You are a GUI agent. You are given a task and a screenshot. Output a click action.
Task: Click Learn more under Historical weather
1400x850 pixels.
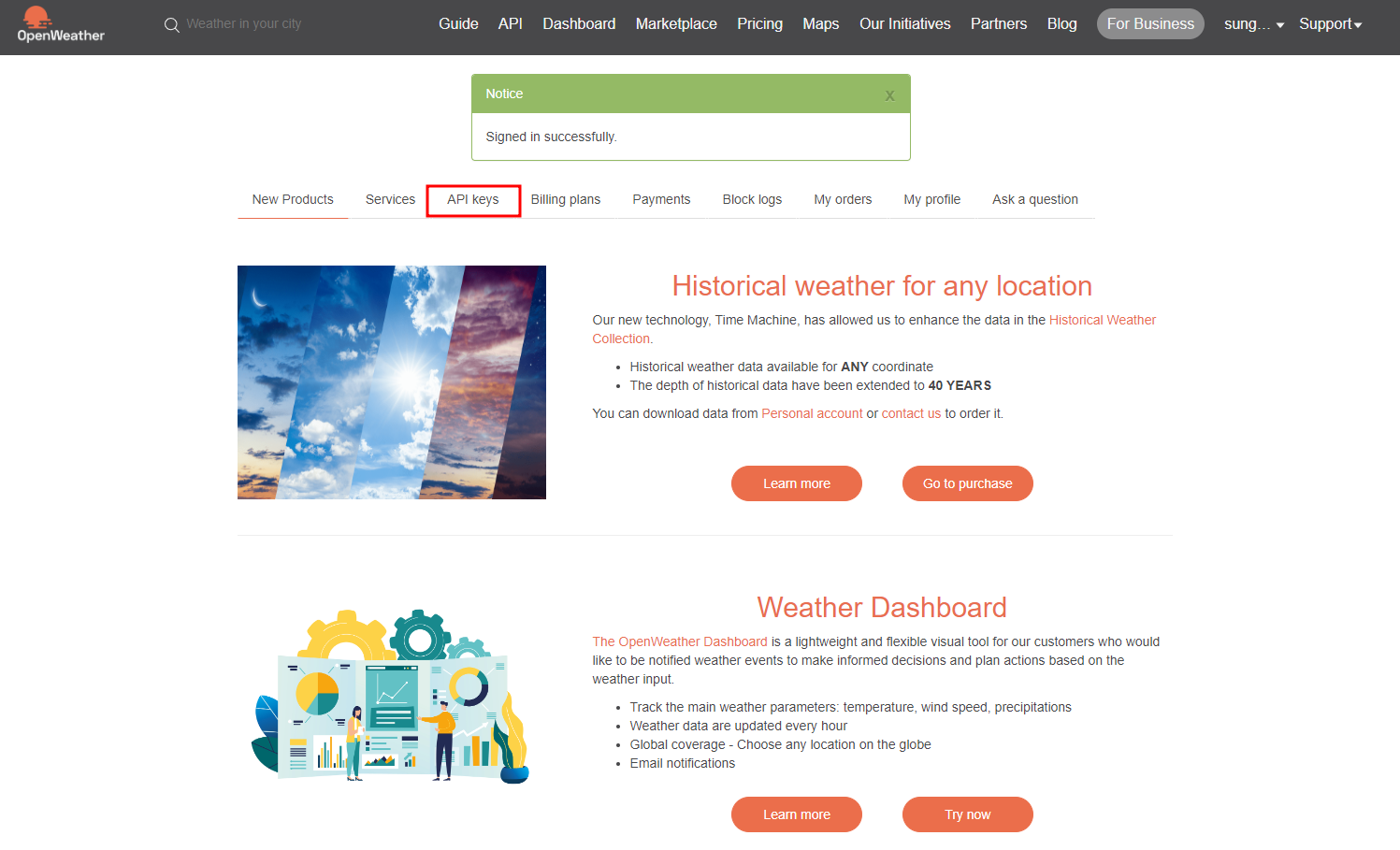click(x=797, y=483)
